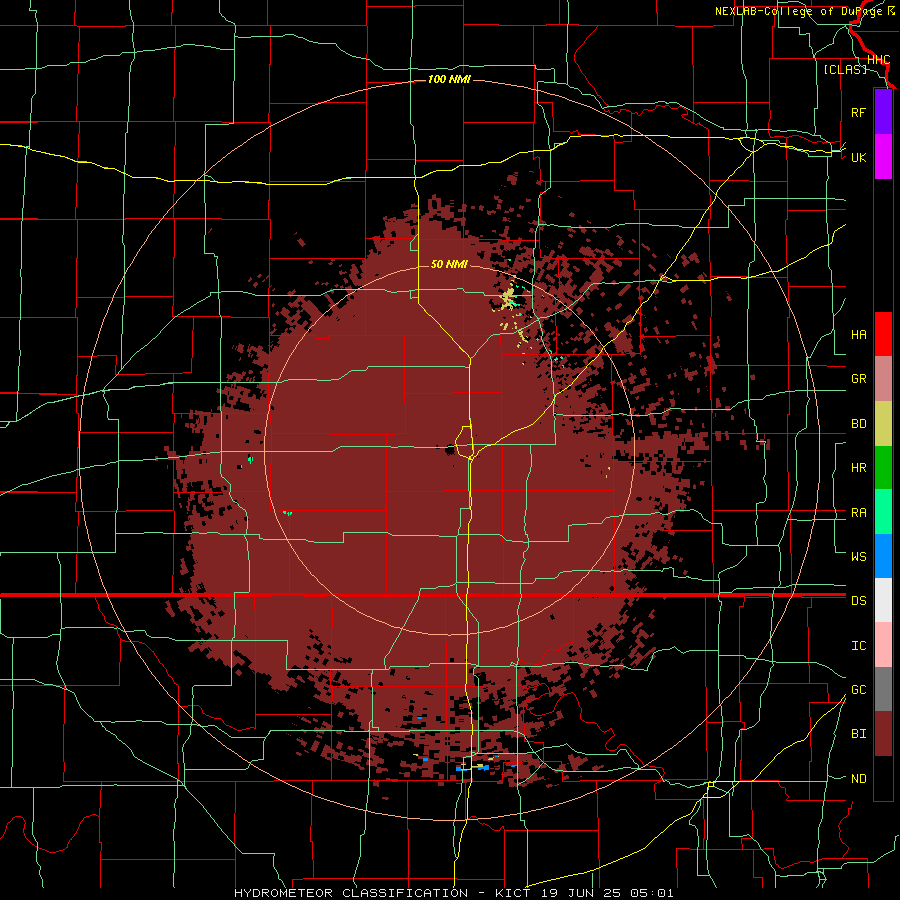Select the "GC" legend label
The image size is (900, 900).
[x=858, y=689]
